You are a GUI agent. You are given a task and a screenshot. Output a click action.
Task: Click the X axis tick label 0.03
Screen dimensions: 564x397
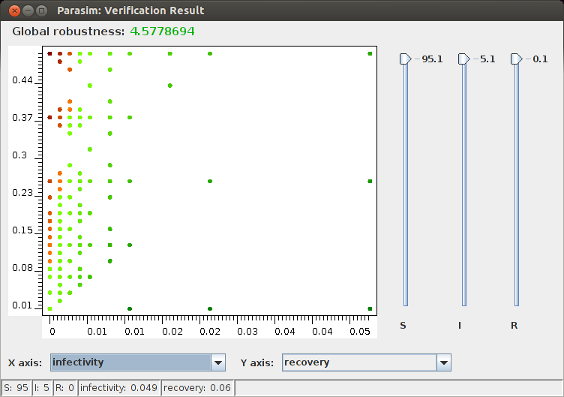coord(247,332)
